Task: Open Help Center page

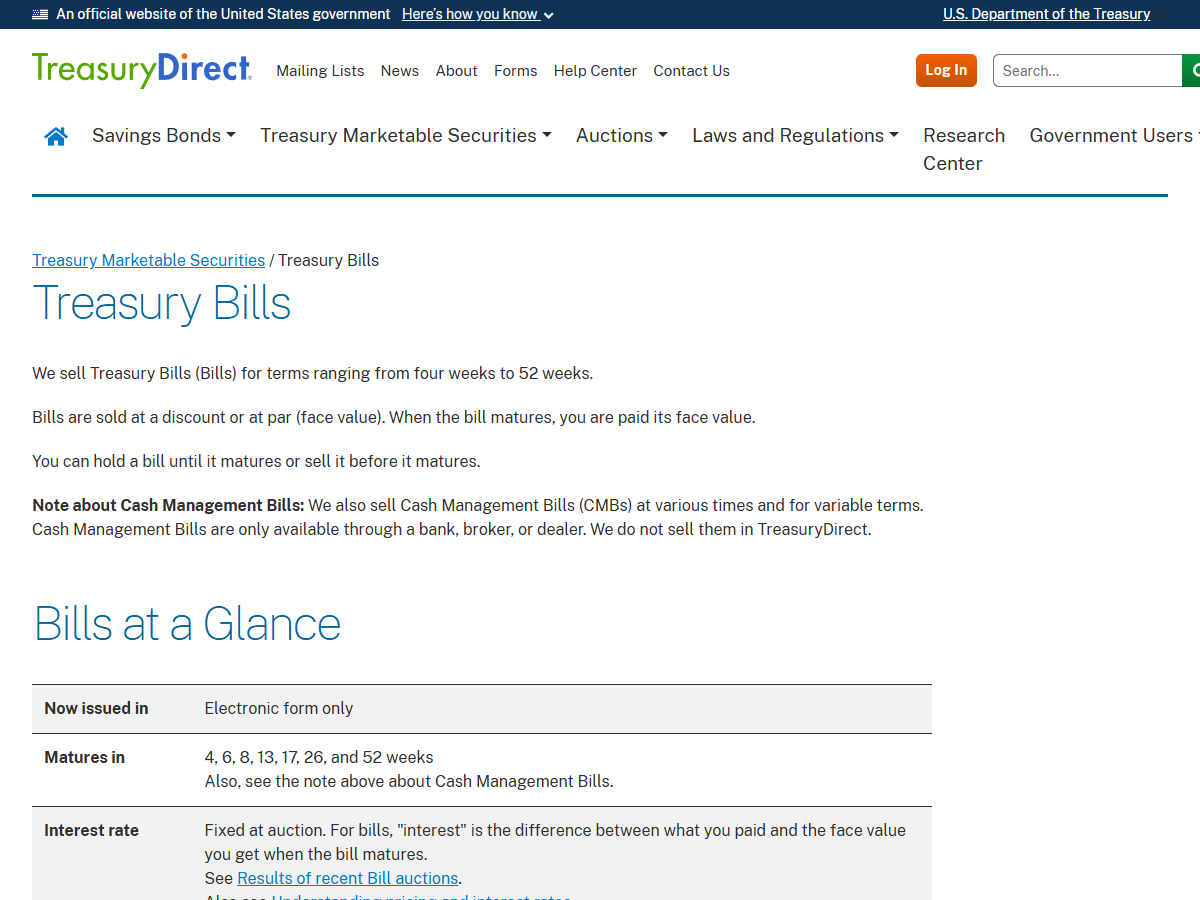Action: pyautogui.click(x=595, y=71)
